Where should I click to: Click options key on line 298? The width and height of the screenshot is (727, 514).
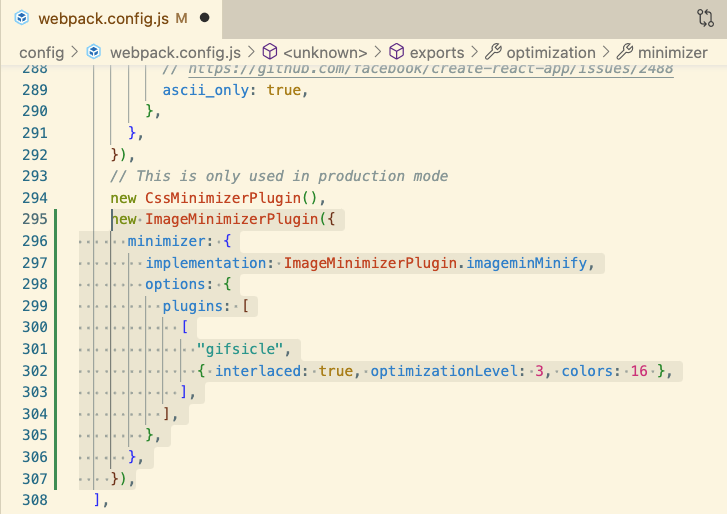(175, 284)
